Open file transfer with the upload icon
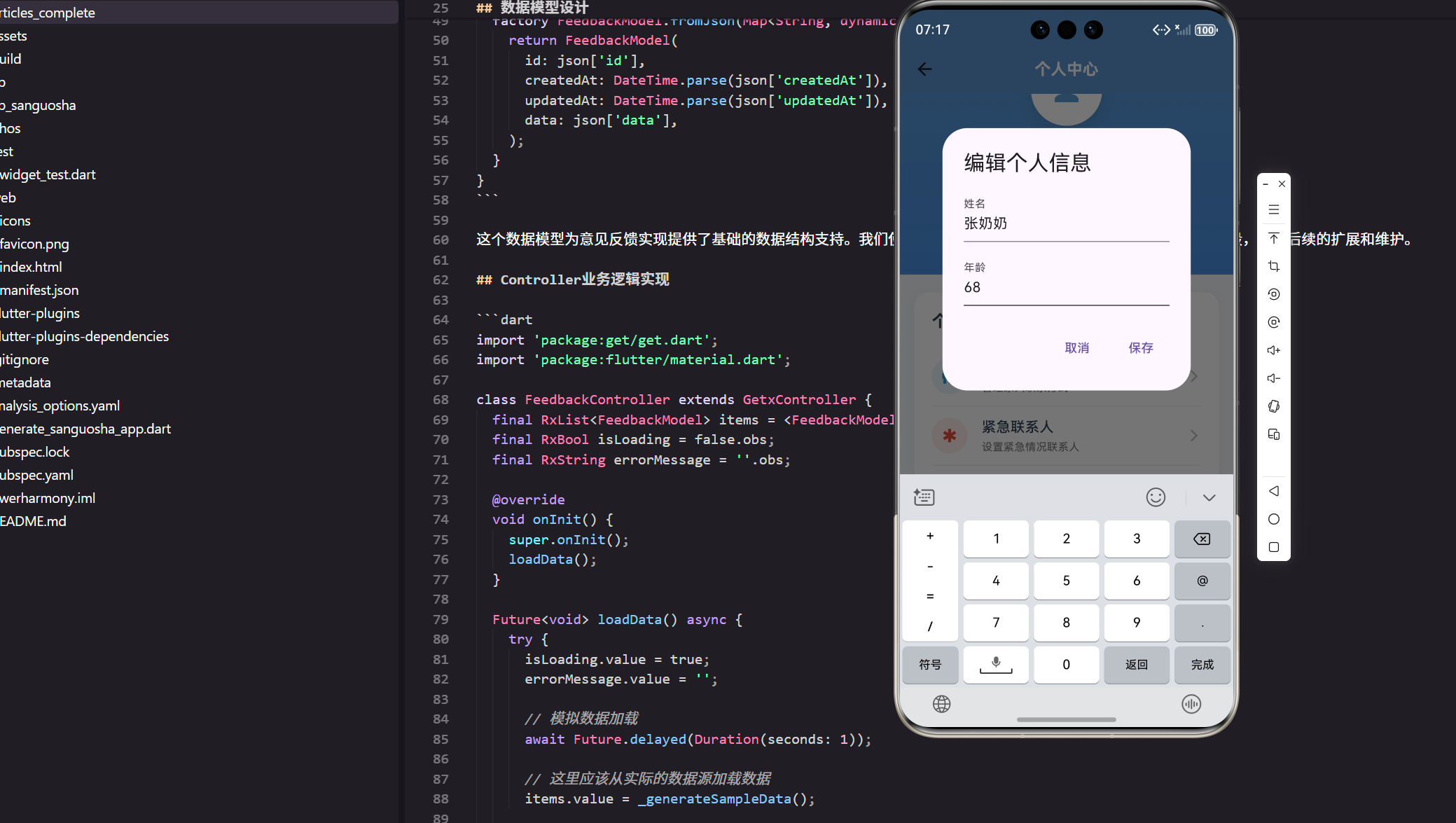 (1273, 238)
